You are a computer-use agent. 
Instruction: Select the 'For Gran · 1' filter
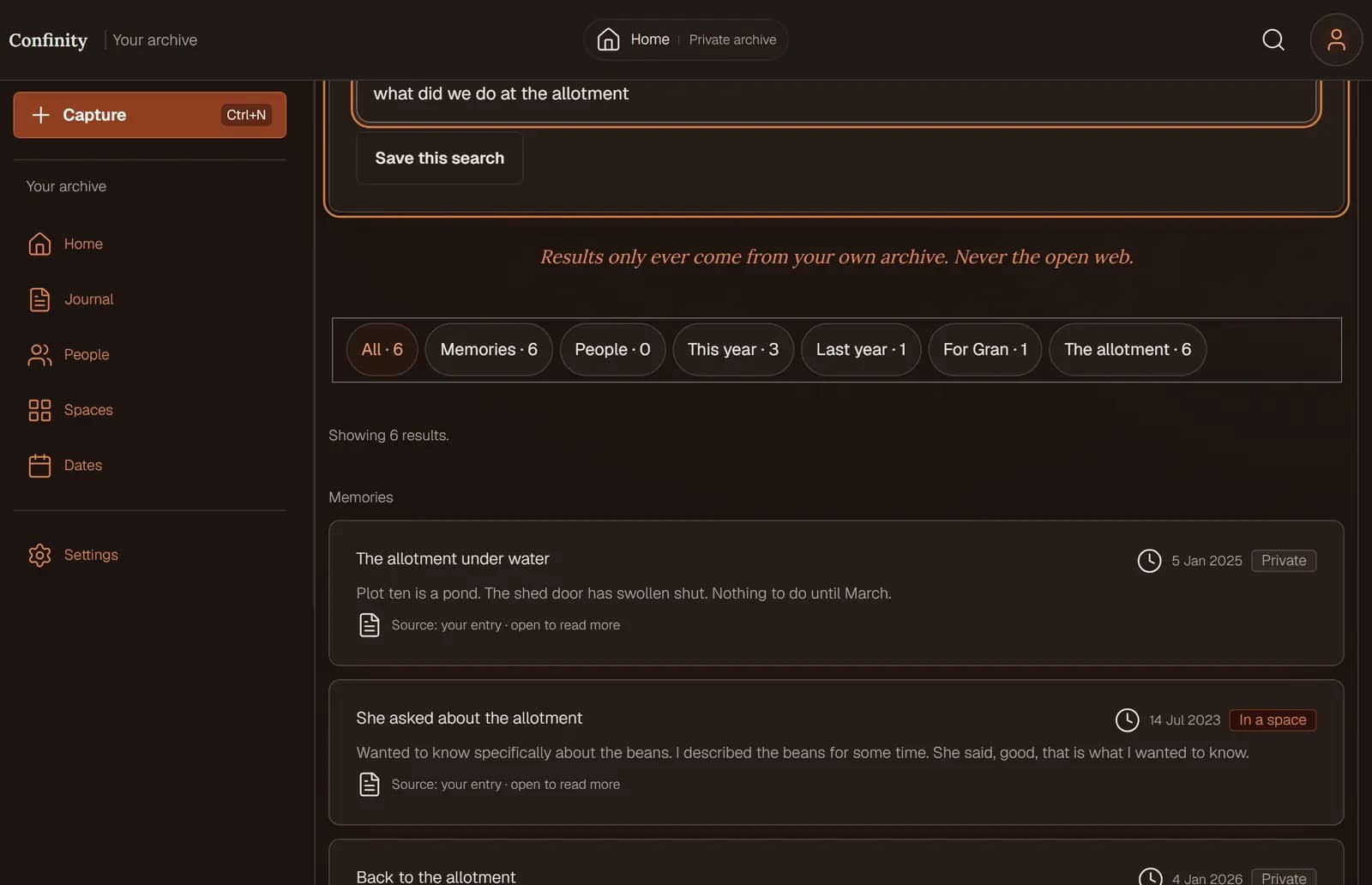pos(985,349)
